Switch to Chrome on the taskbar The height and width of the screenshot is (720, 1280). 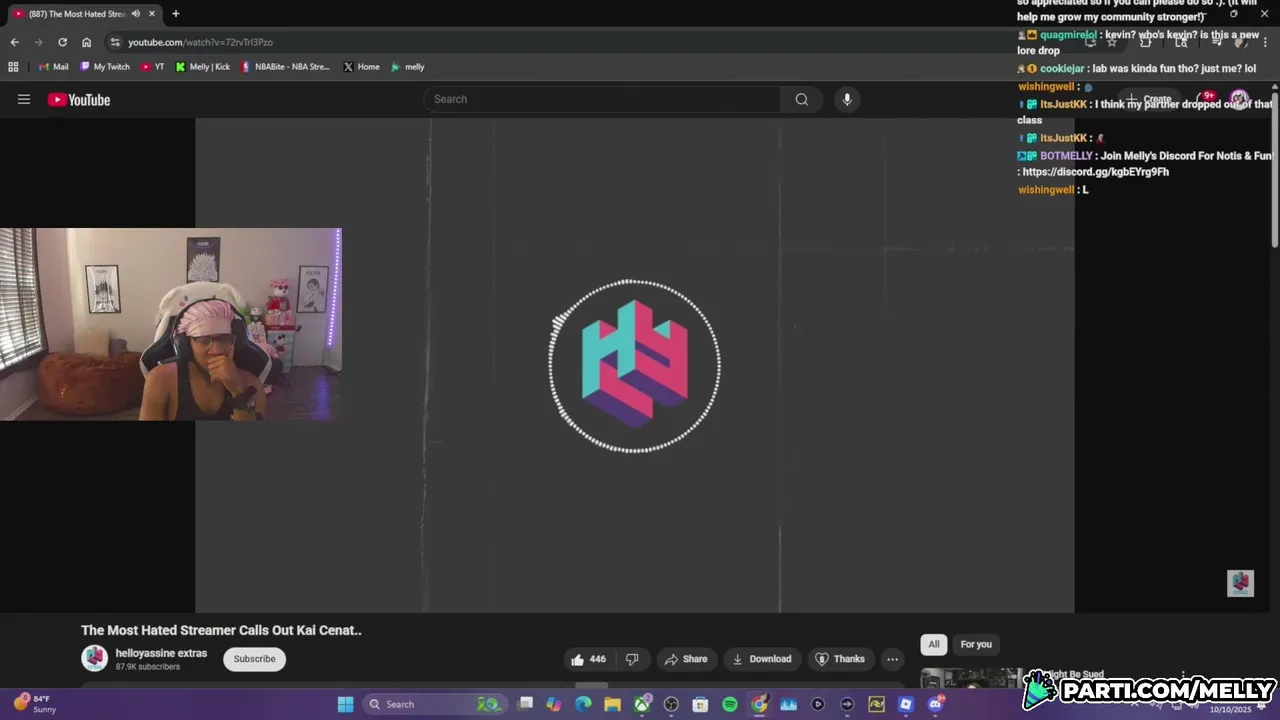[x=759, y=704]
